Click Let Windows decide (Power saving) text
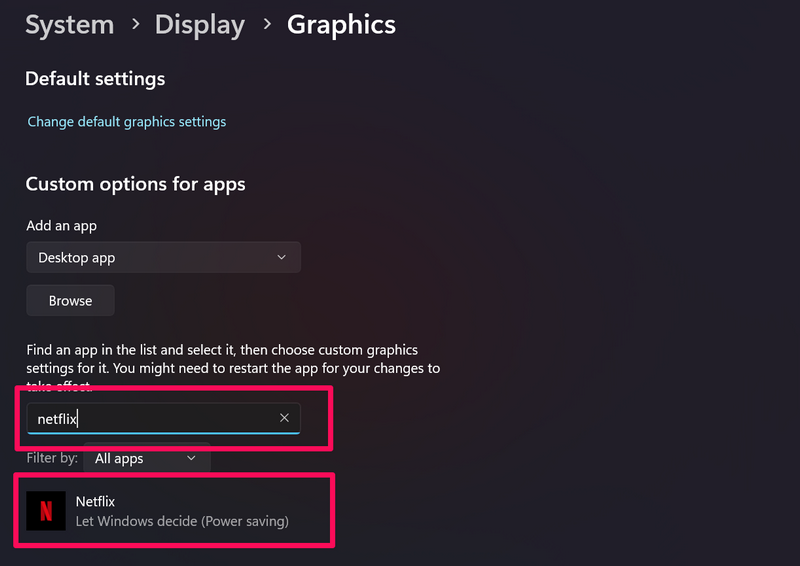Viewport: 800px width, 566px height. pyautogui.click(x=182, y=521)
